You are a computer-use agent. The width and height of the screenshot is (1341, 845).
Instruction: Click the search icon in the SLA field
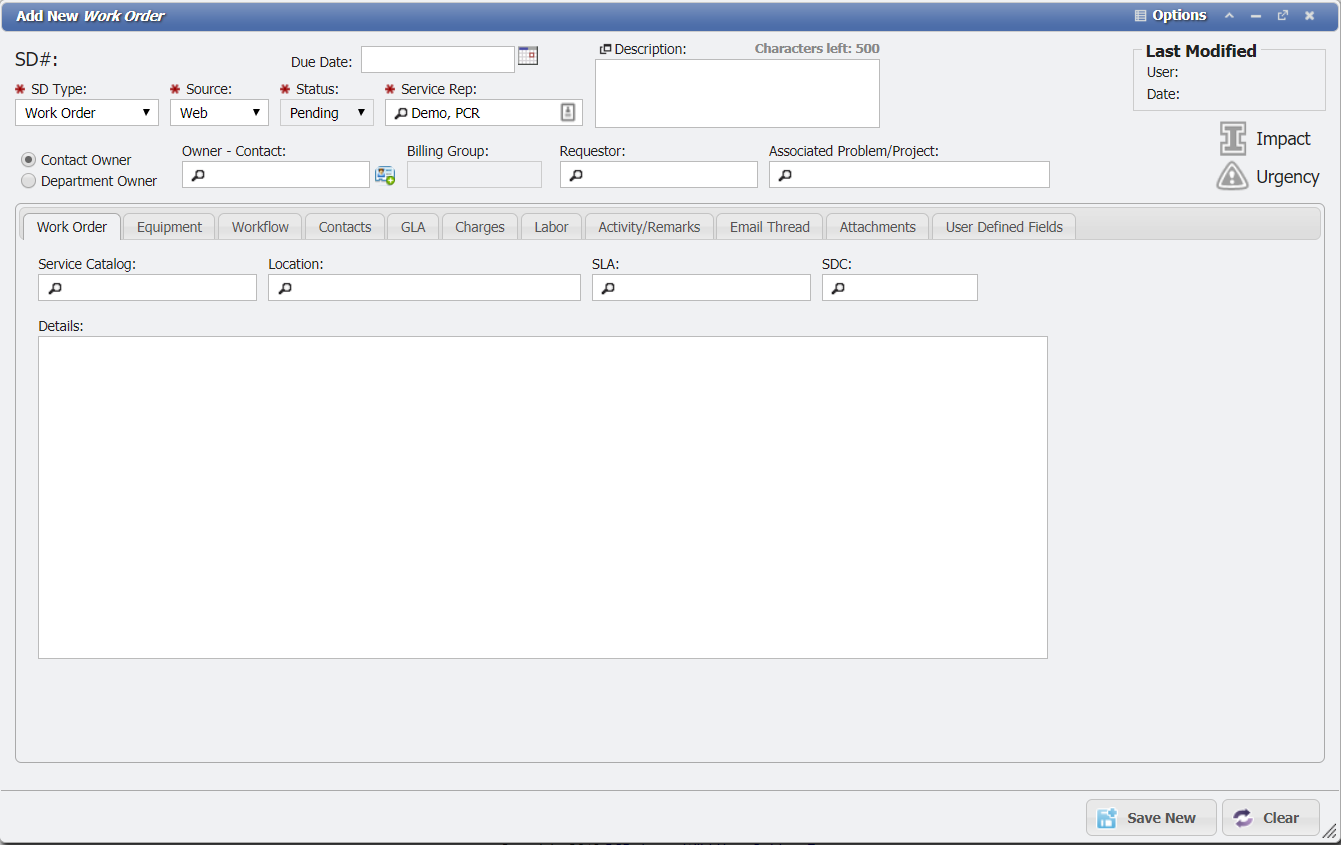tap(607, 287)
